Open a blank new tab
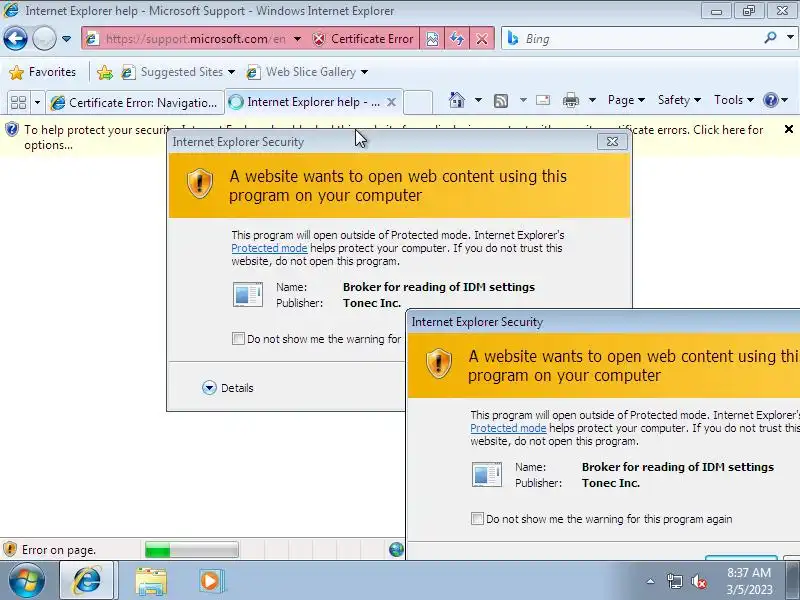This screenshot has height=600, width=800. tap(418, 103)
